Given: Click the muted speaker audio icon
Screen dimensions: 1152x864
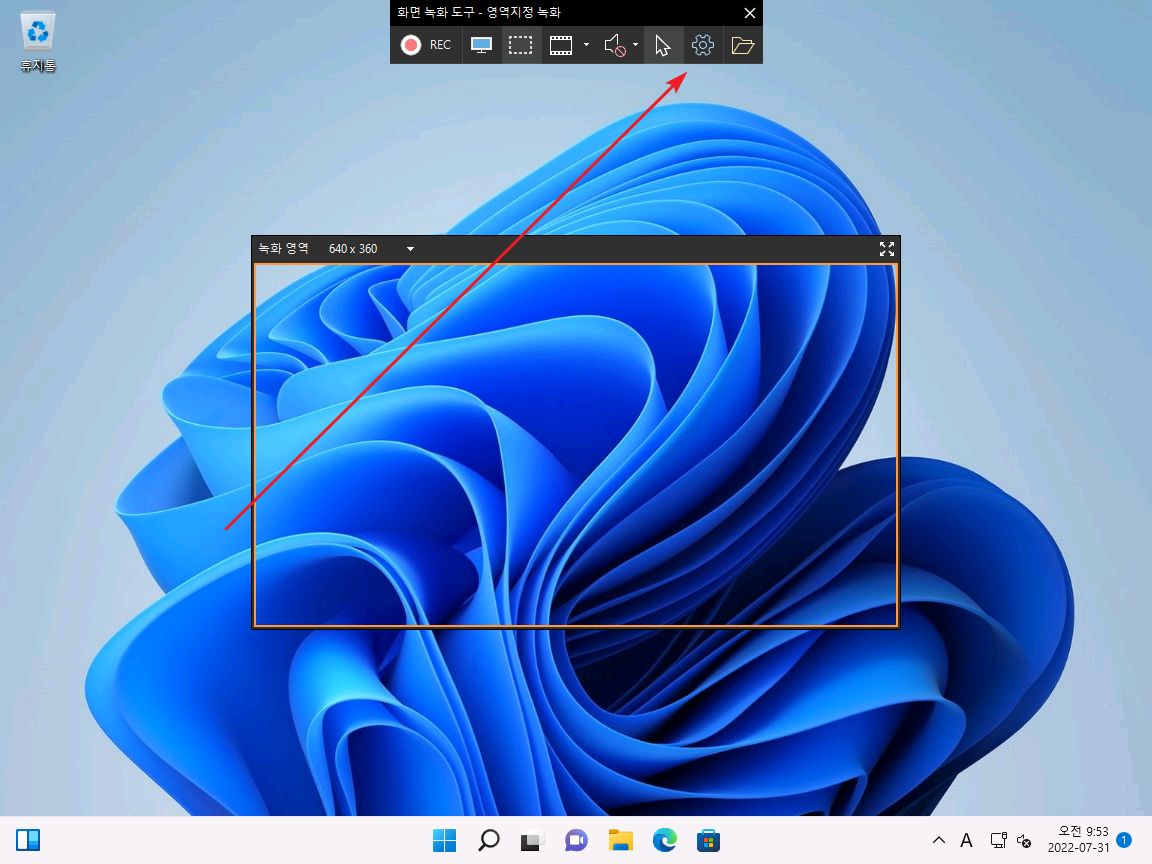Looking at the screenshot, I should tap(614, 45).
